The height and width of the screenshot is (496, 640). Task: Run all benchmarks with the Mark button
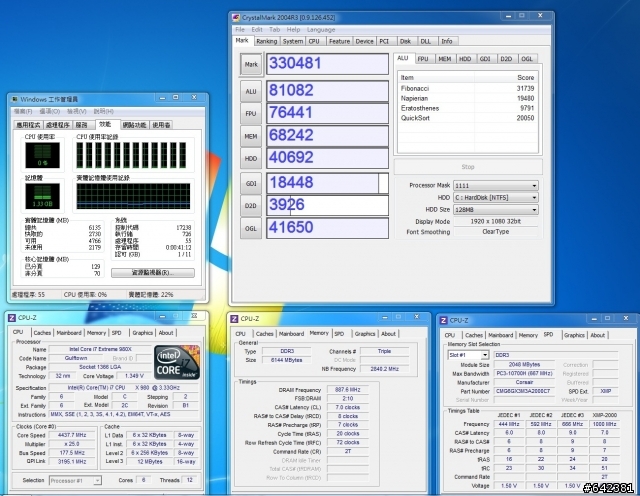(x=251, y=65)
